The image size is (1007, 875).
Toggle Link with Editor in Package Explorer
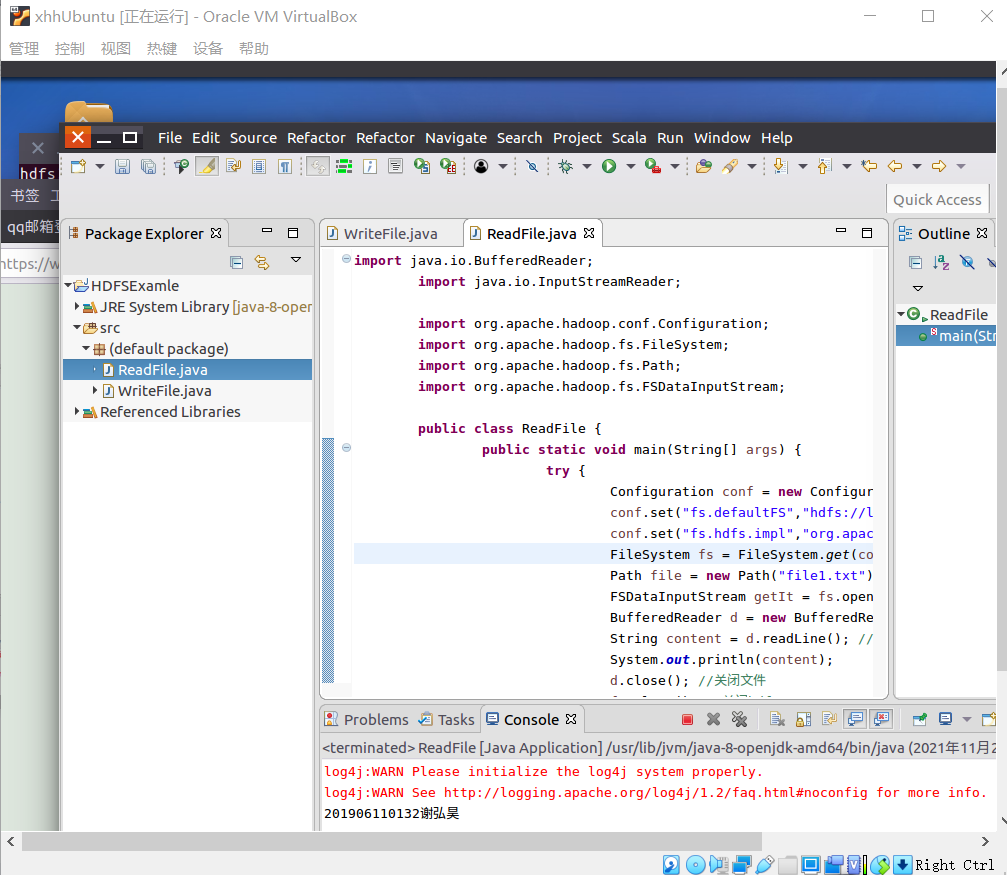pyautogui.click(x=262, y=262)
